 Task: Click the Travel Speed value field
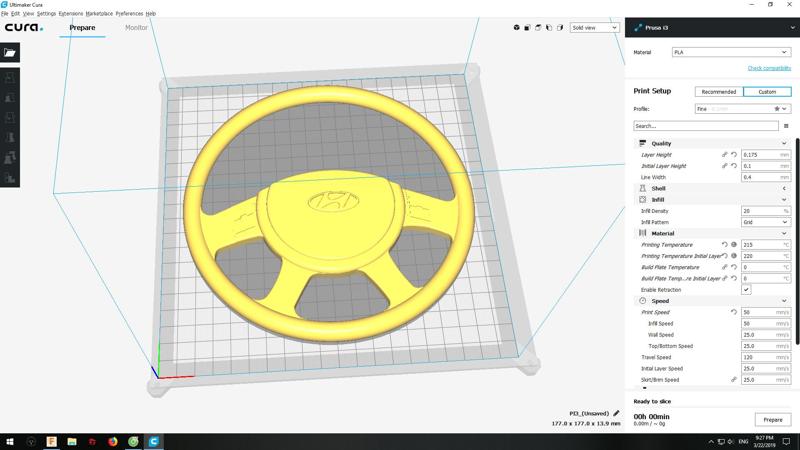click(766, 357)
